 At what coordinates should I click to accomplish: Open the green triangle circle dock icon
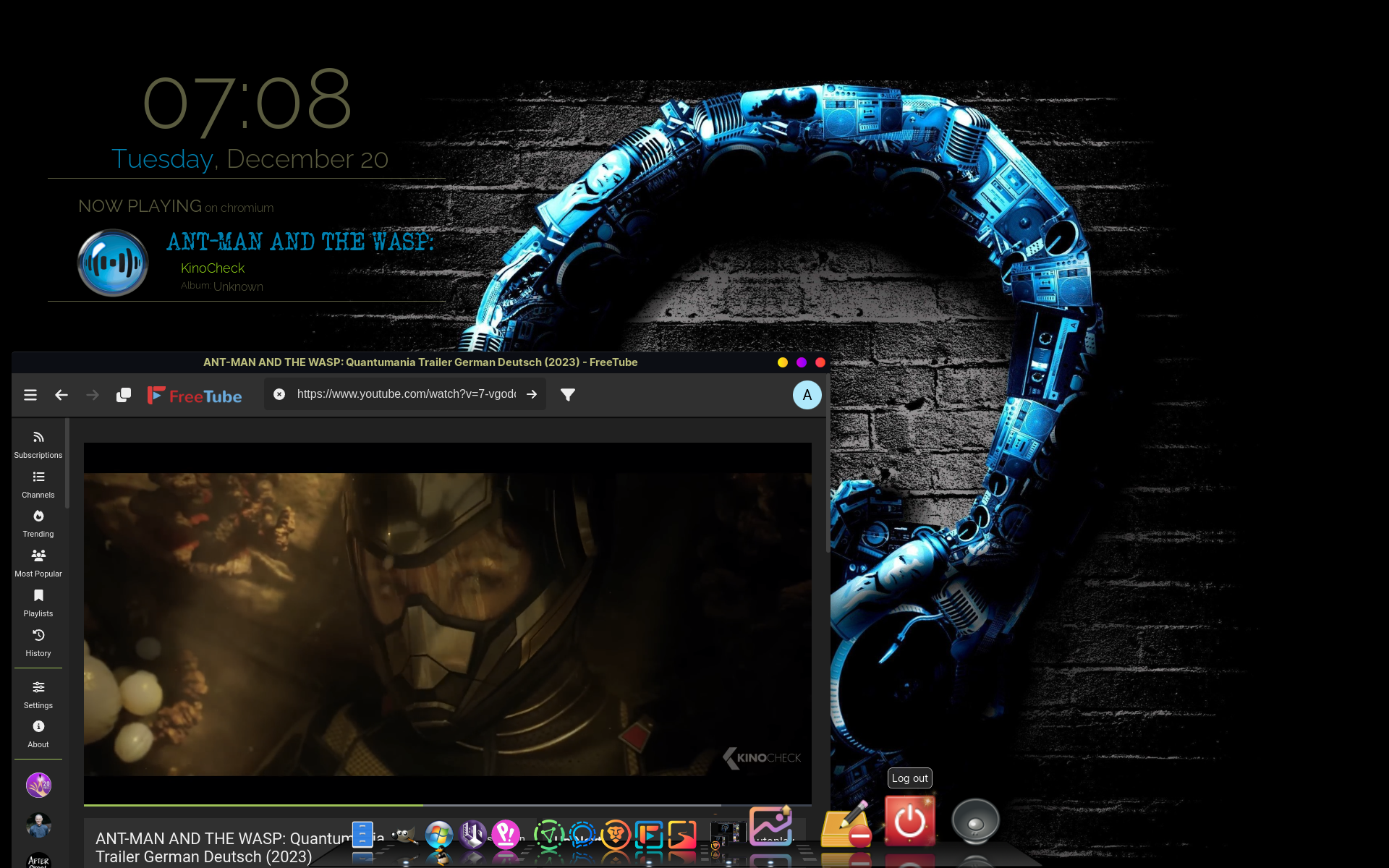pos(548,835)
